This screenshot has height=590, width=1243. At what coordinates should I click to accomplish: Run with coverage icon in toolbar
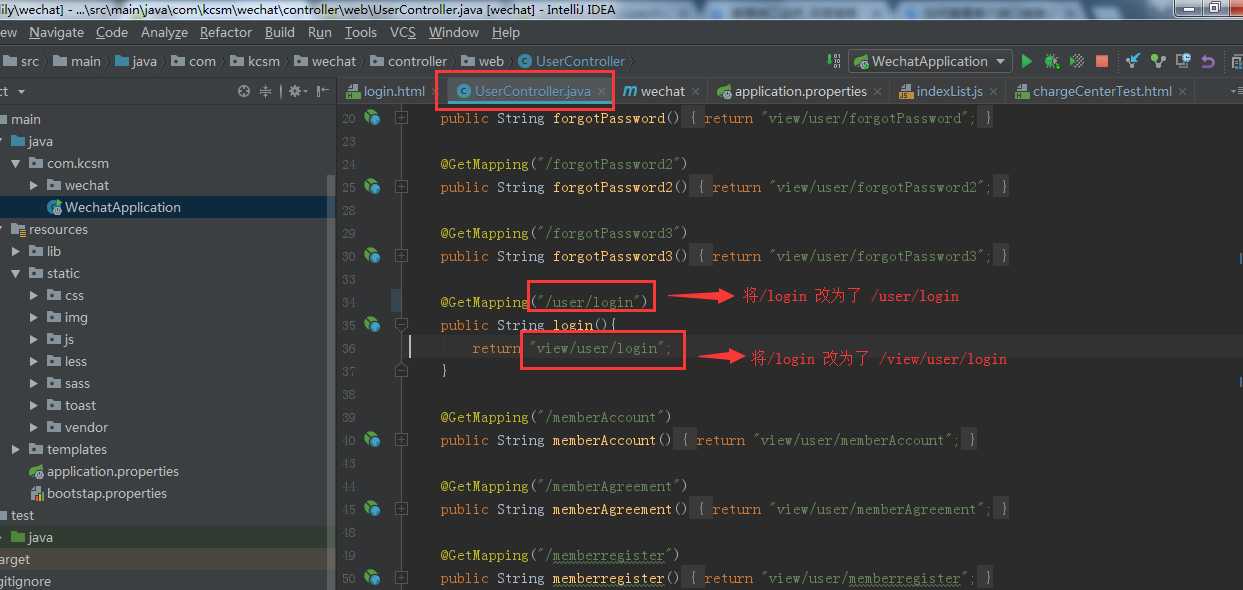(x=1077, y=61)
